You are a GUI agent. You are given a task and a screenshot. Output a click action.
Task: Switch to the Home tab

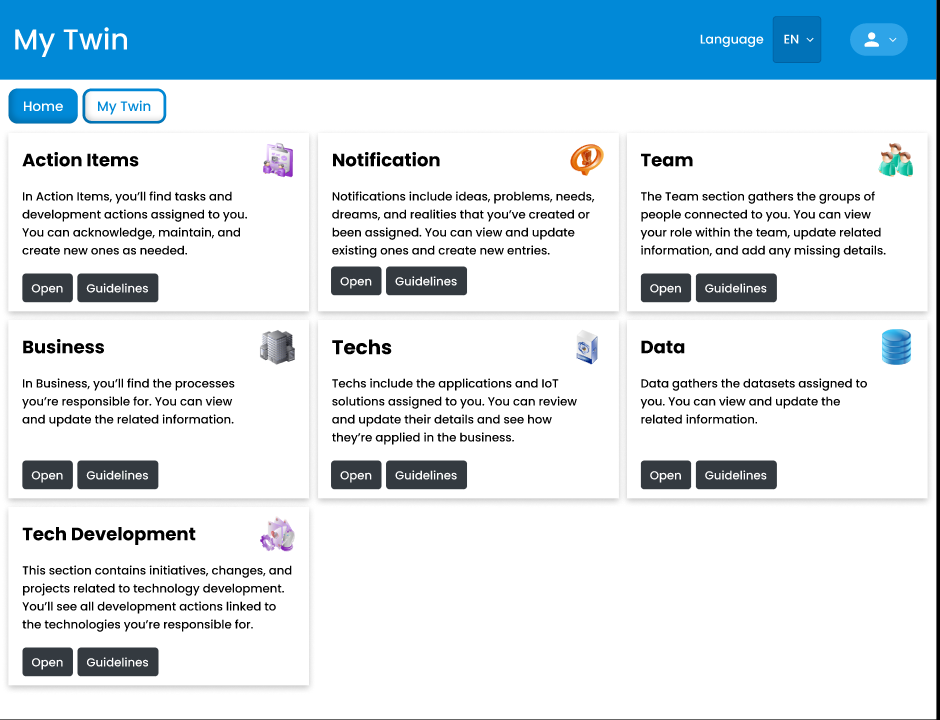click(x=43, y=106)
